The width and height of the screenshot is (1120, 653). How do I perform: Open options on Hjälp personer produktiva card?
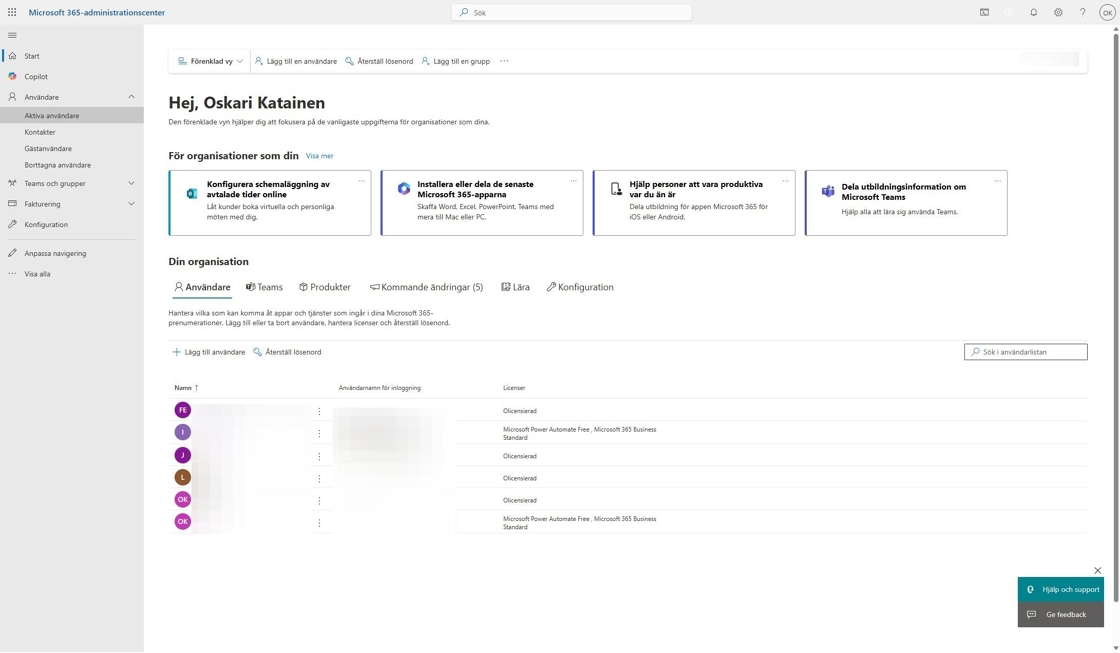click(x=786, y=181)
